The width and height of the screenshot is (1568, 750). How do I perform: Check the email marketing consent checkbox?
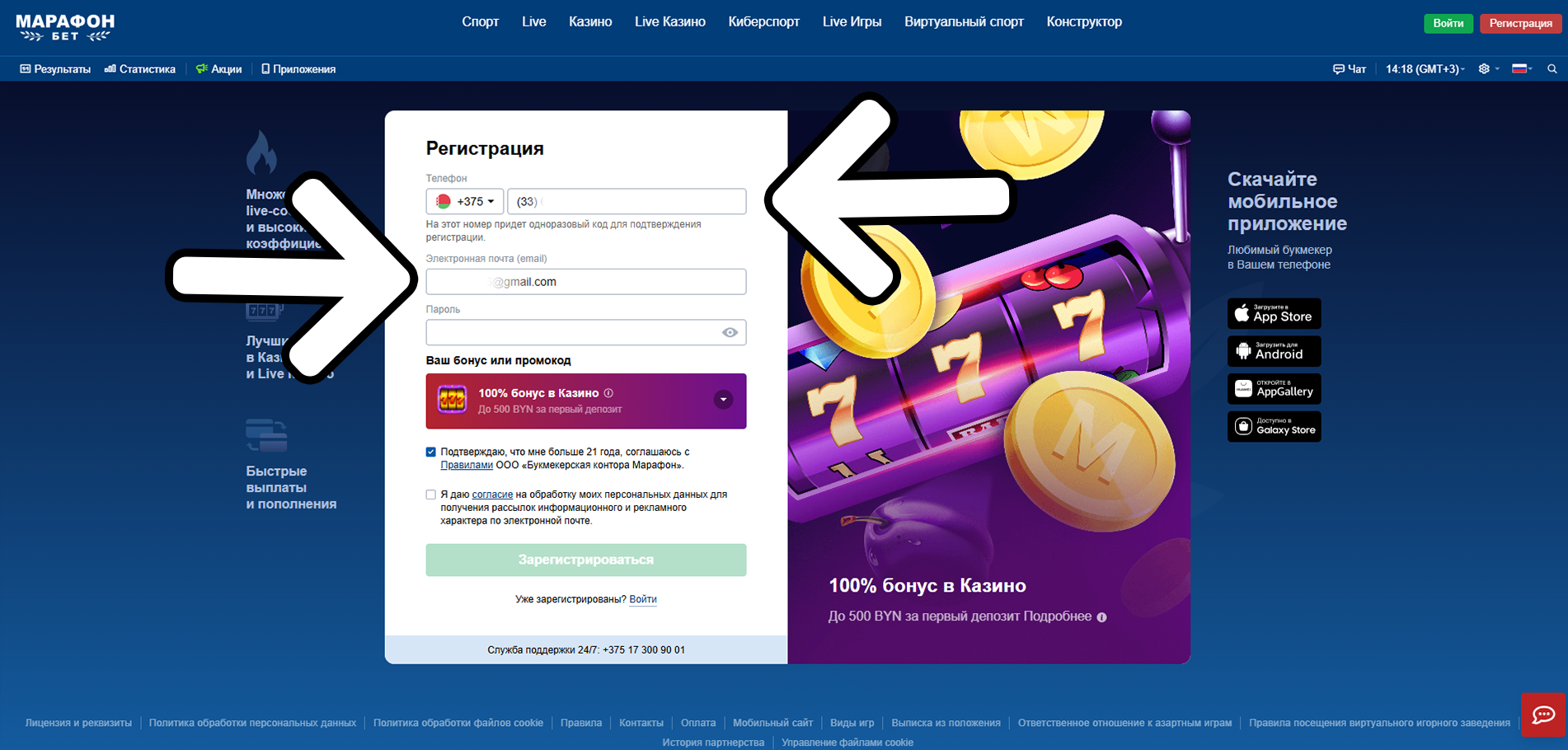tap(430, 495)
